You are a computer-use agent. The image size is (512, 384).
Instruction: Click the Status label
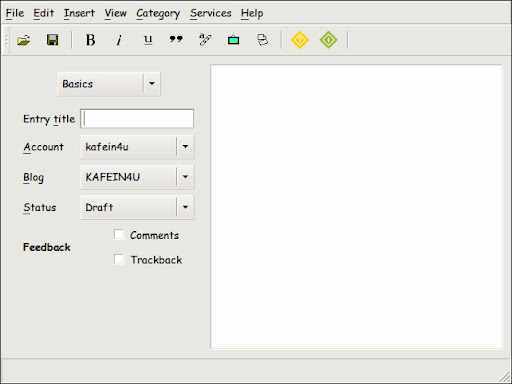(x=40, y=207)
